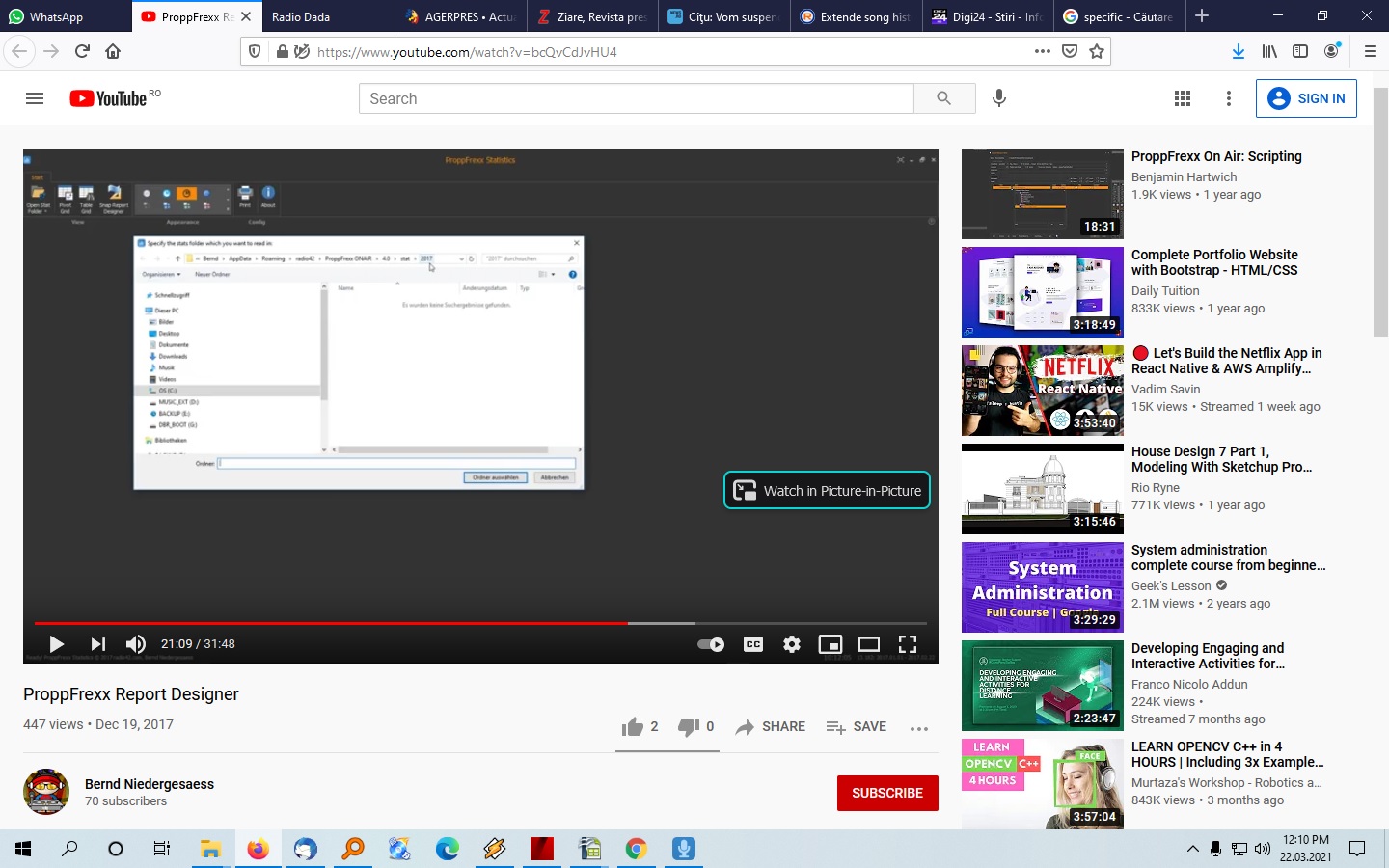This screenshot has width=1389, height=868.
Task: Open YouTube apps grid menu
Action: pyautogui.click(x=1183, y=98)
